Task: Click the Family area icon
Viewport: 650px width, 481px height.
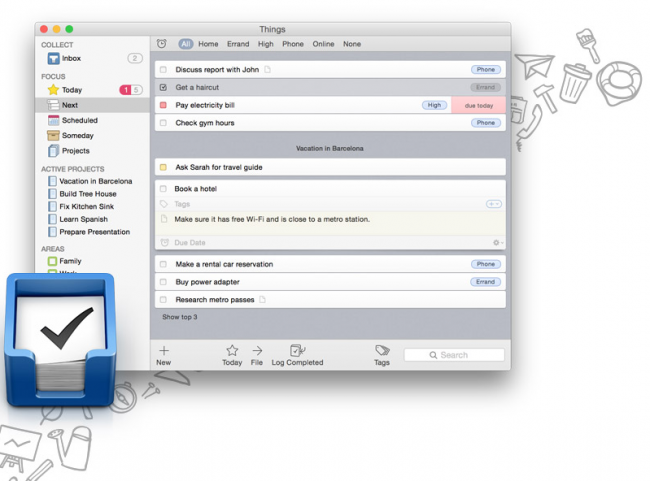Action: coord(52,261)
